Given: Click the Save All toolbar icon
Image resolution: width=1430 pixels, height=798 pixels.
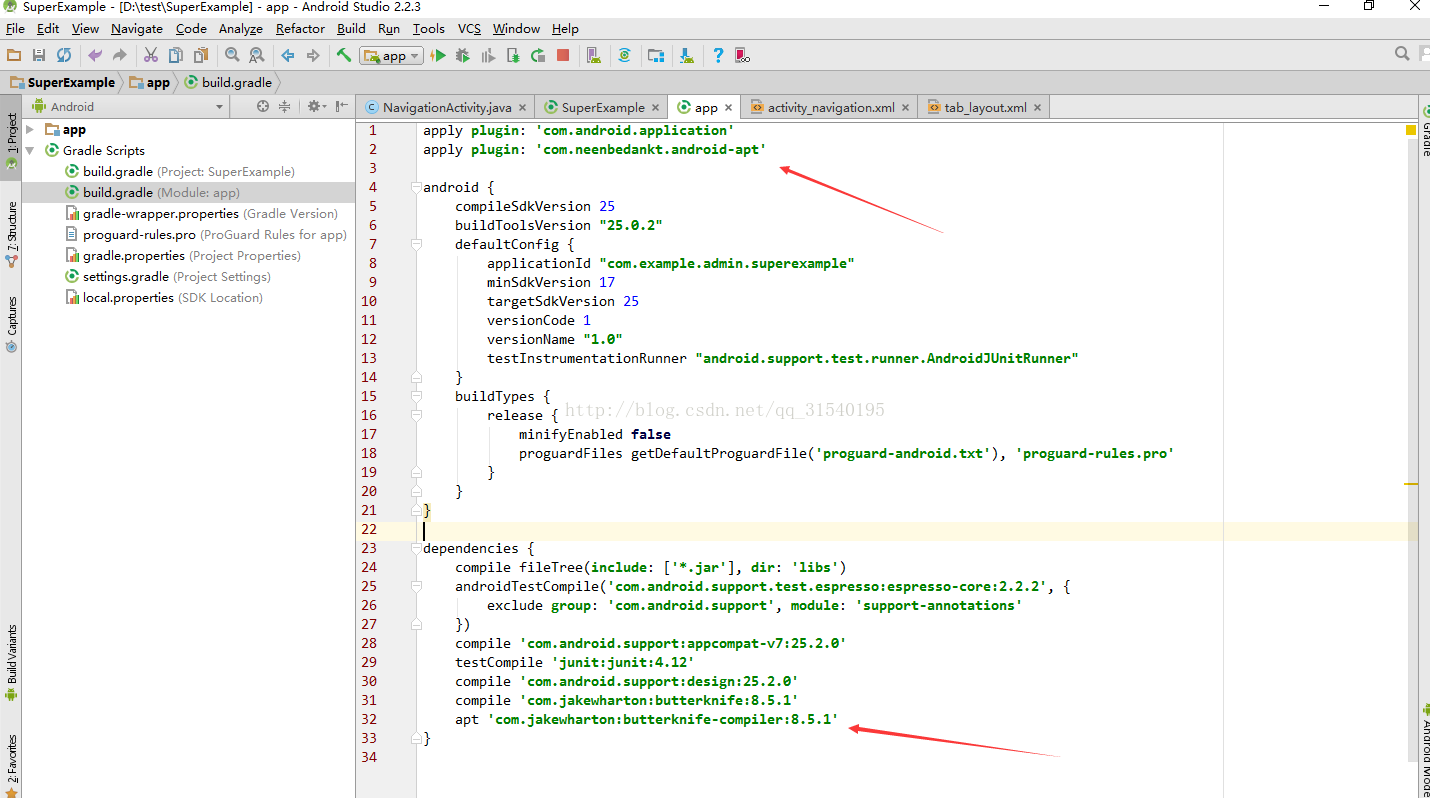Looking at the screenshot, I should 39,56.
